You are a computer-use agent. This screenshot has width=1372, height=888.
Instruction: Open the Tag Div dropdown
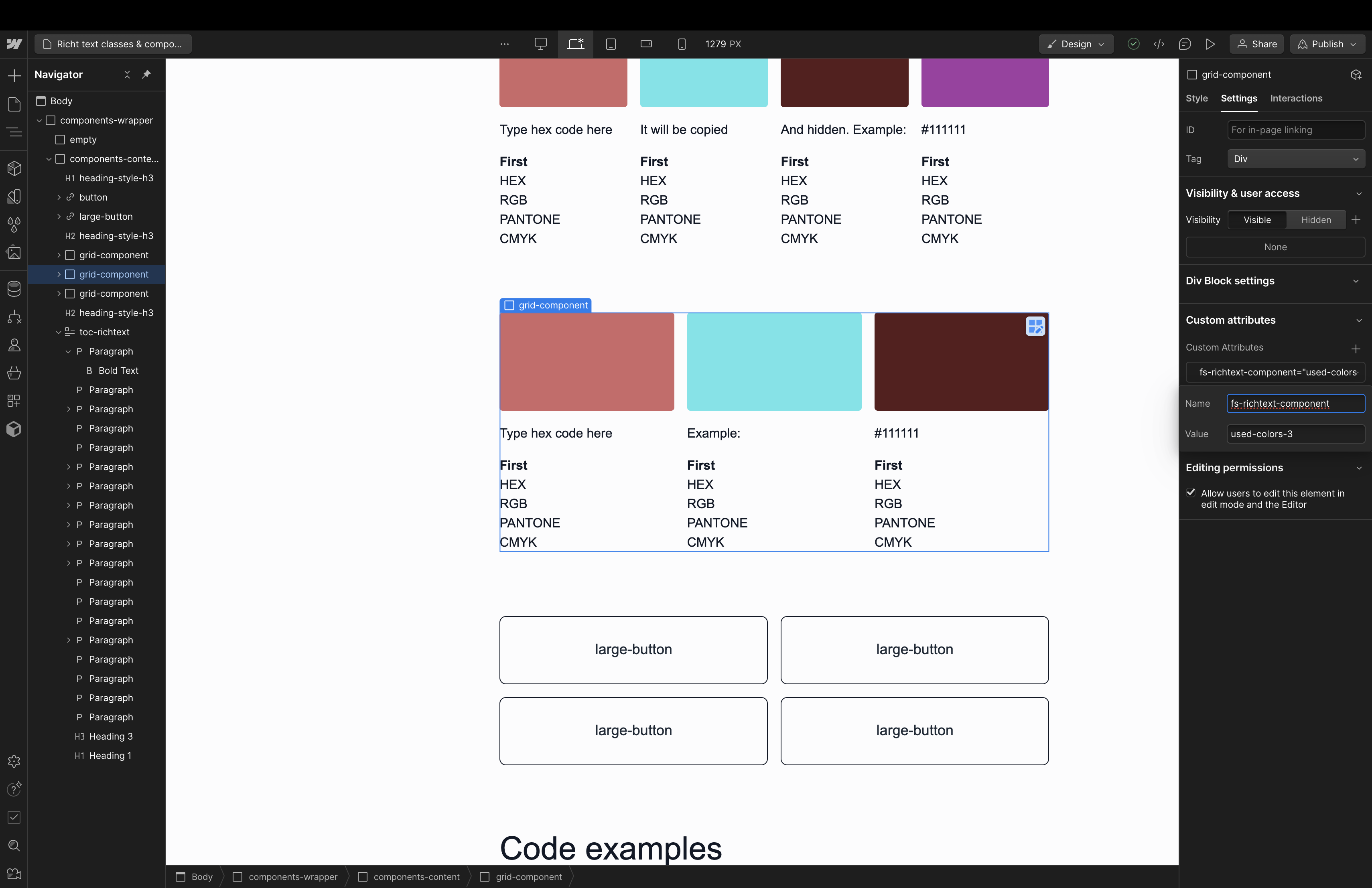pyautogui.click(x=1296, y=159)
